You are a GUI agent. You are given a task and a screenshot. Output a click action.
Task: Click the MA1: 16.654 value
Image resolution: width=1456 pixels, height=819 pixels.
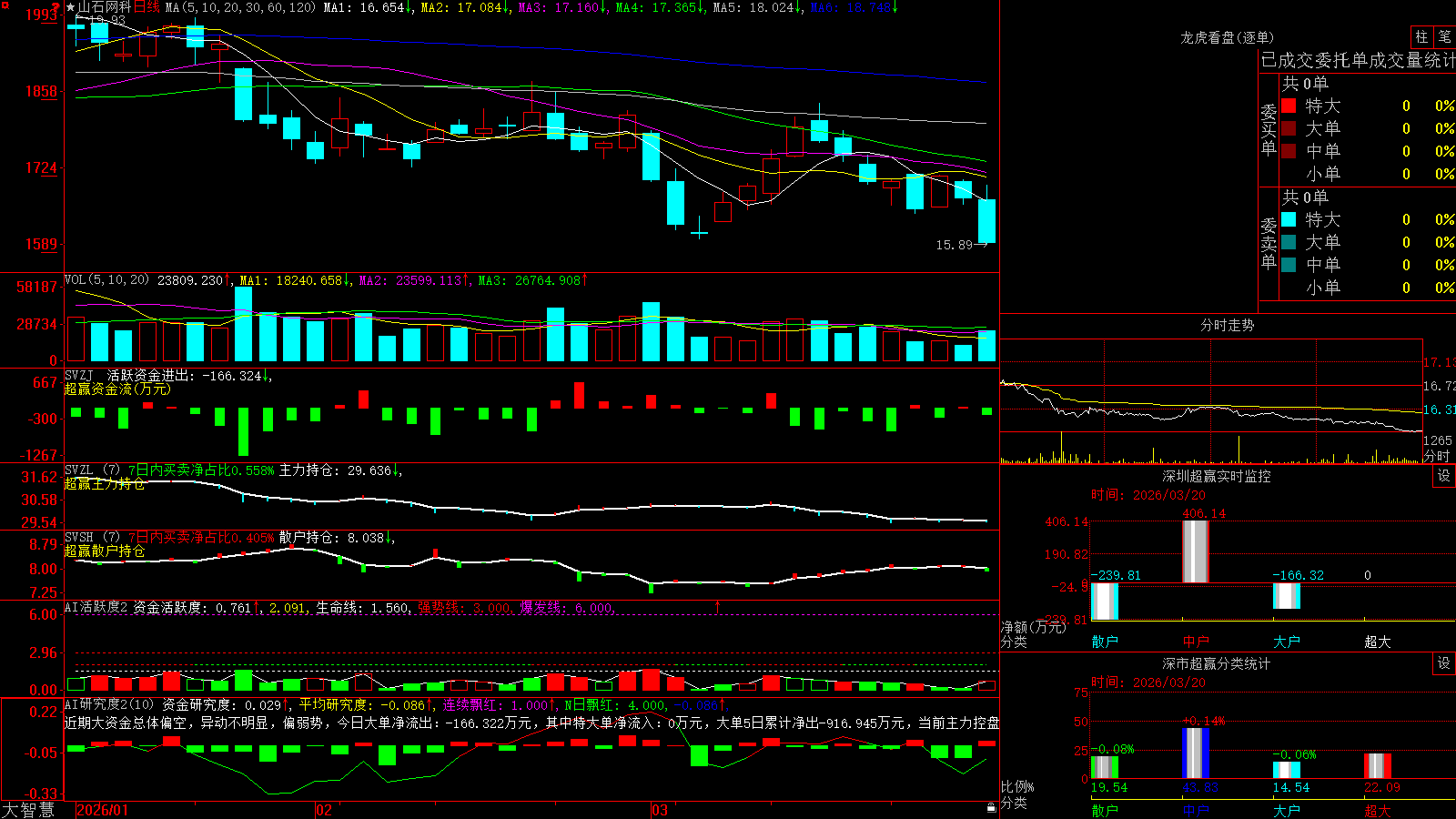tap(368, 7)
